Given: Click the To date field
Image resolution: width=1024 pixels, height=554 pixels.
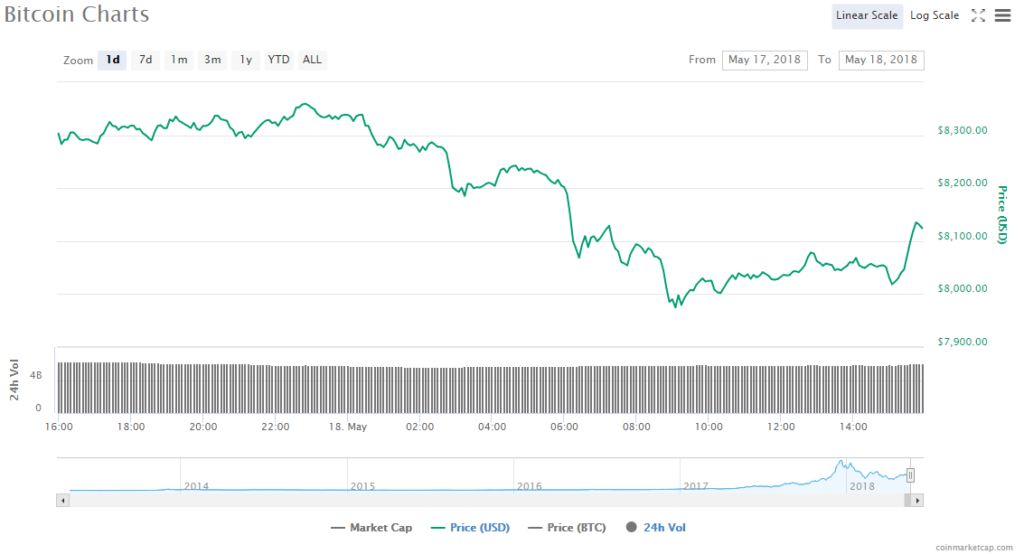Looking at the screenshot, I should (881, 60).
